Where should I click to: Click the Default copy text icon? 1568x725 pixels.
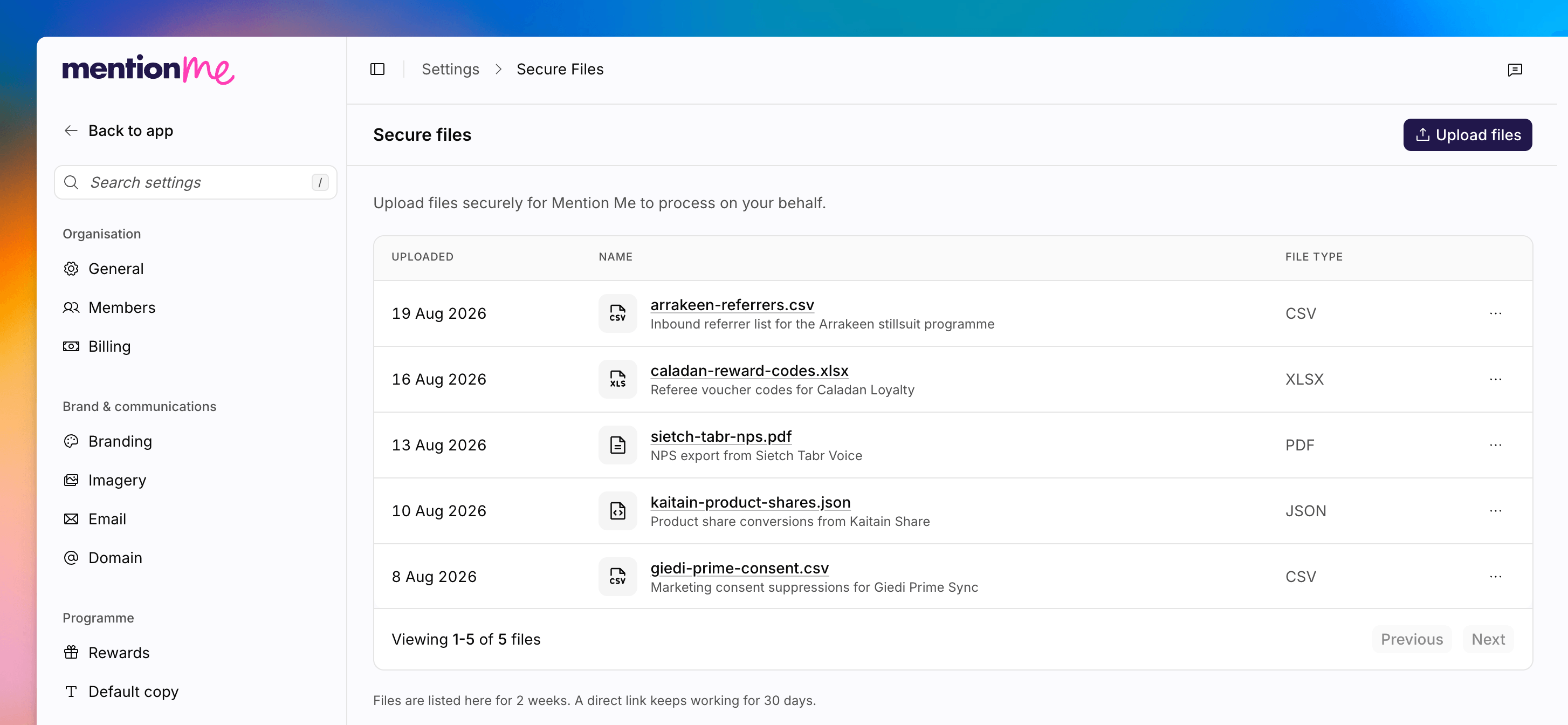(71, 692)
